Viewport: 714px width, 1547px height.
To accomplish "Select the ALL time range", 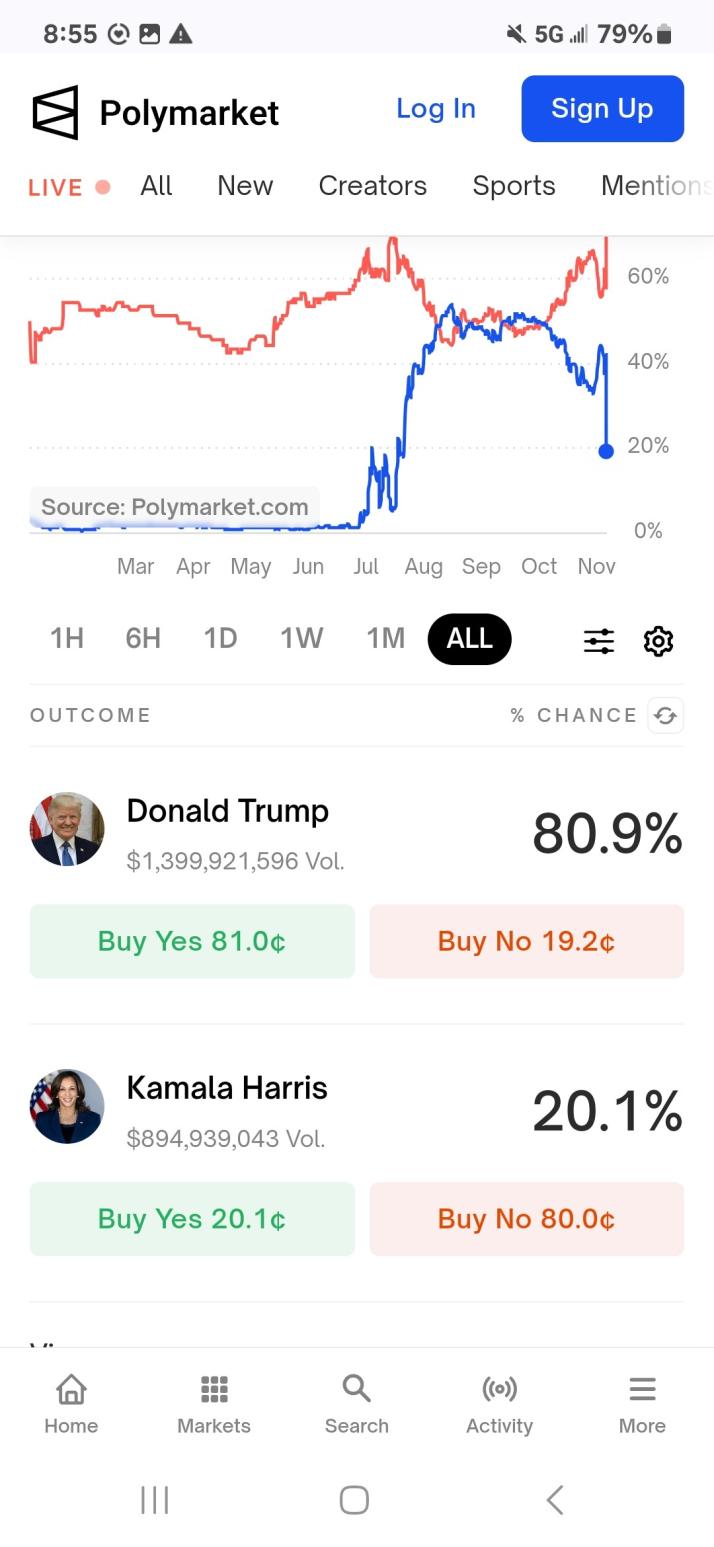I will 469,639.
